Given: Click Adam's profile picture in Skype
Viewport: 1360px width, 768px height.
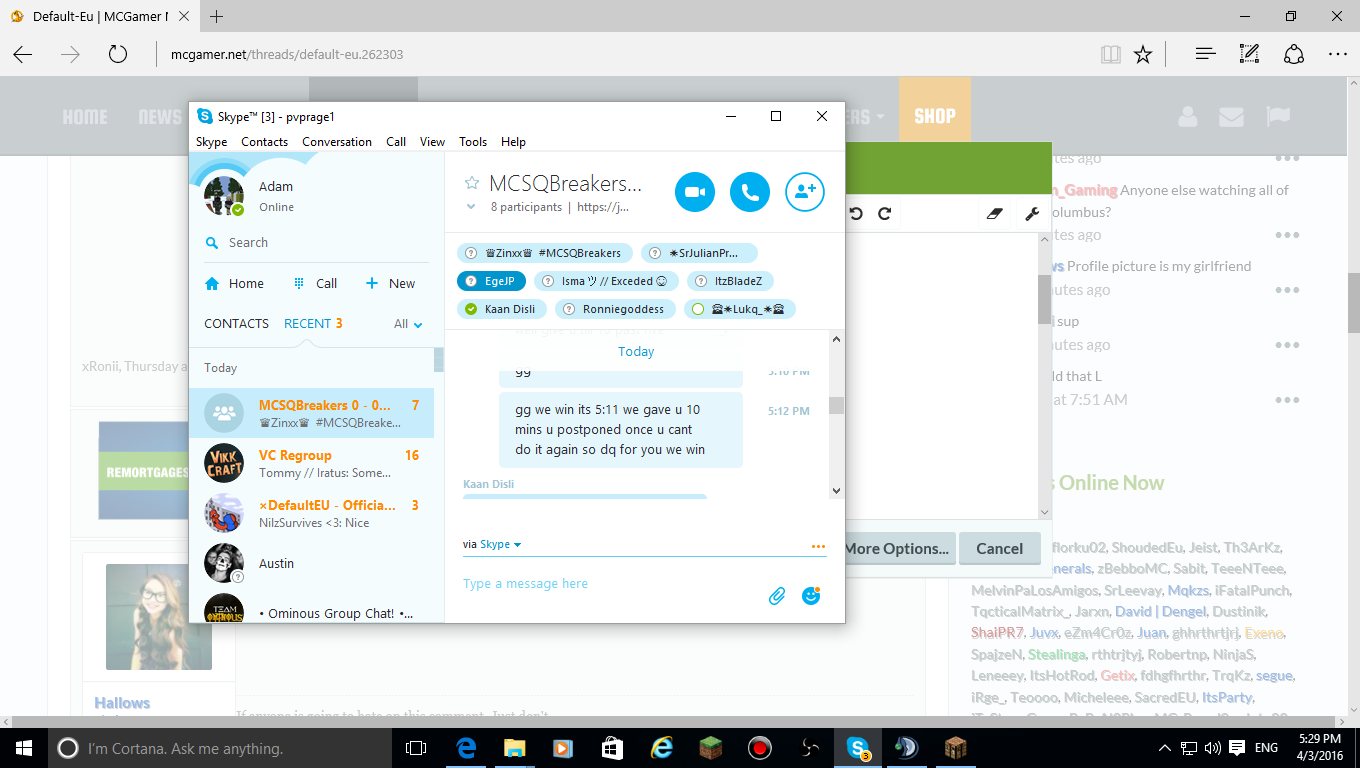Looking at the screenshot, I should tap(224, 195).
